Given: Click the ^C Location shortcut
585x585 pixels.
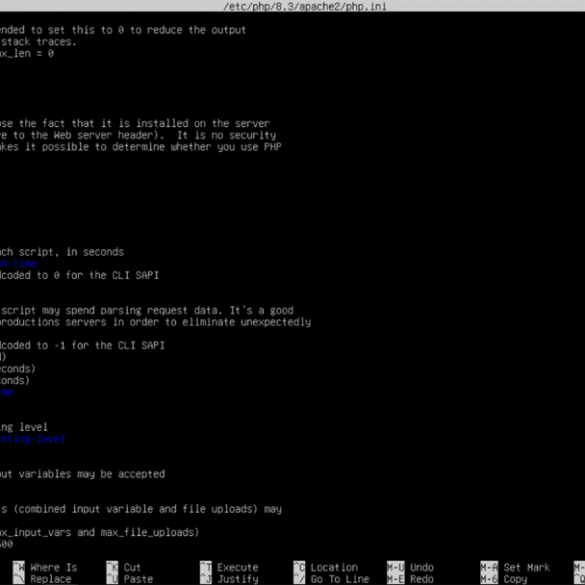Looking at the screenshot, I should point(325,567).
